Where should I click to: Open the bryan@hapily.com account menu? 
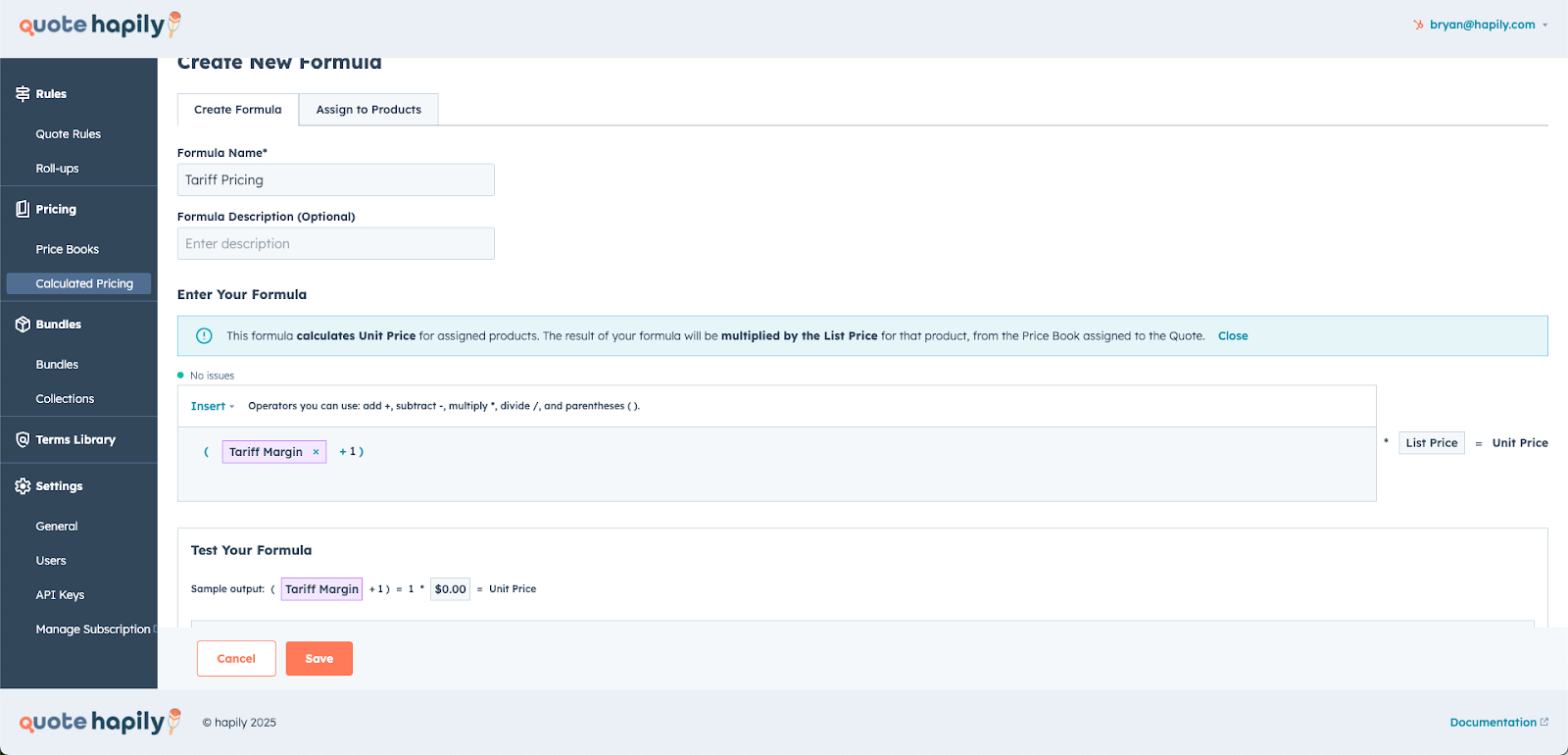click(1481, 25)
